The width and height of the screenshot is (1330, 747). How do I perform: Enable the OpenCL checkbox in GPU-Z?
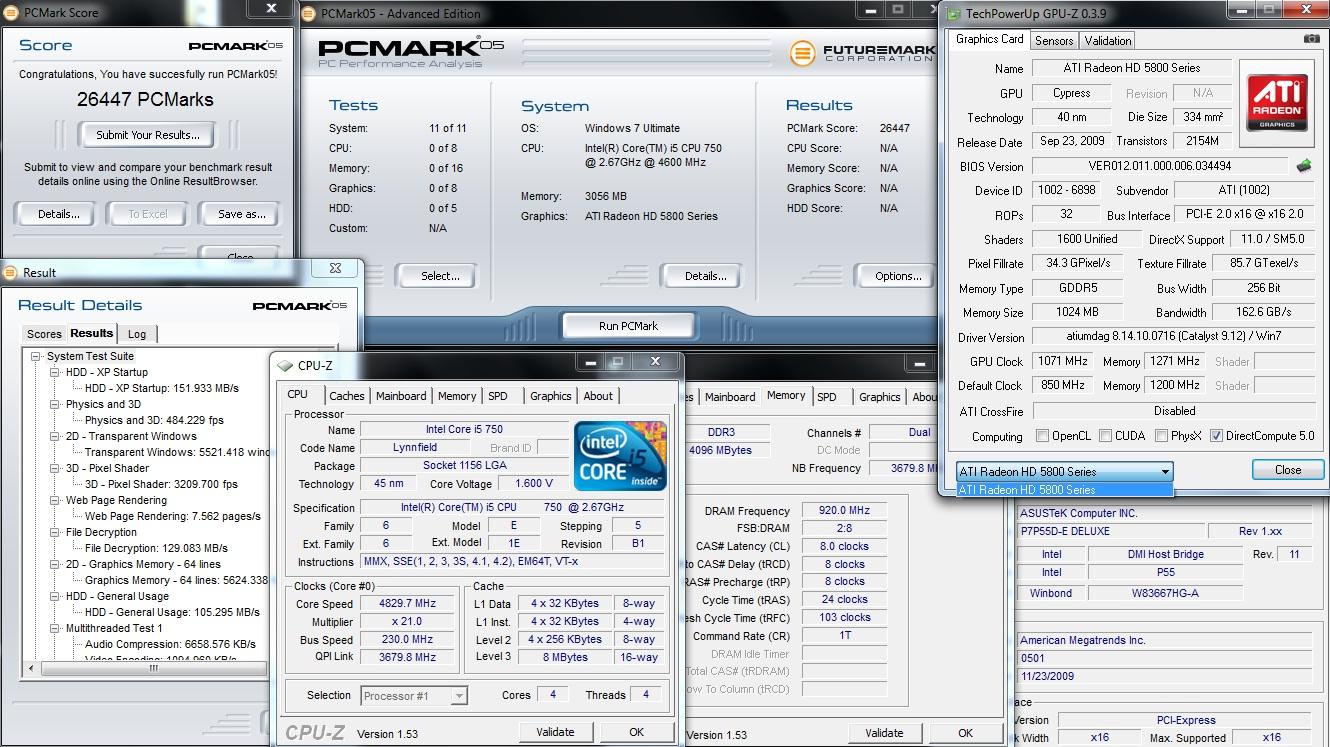click(1043, 436)
